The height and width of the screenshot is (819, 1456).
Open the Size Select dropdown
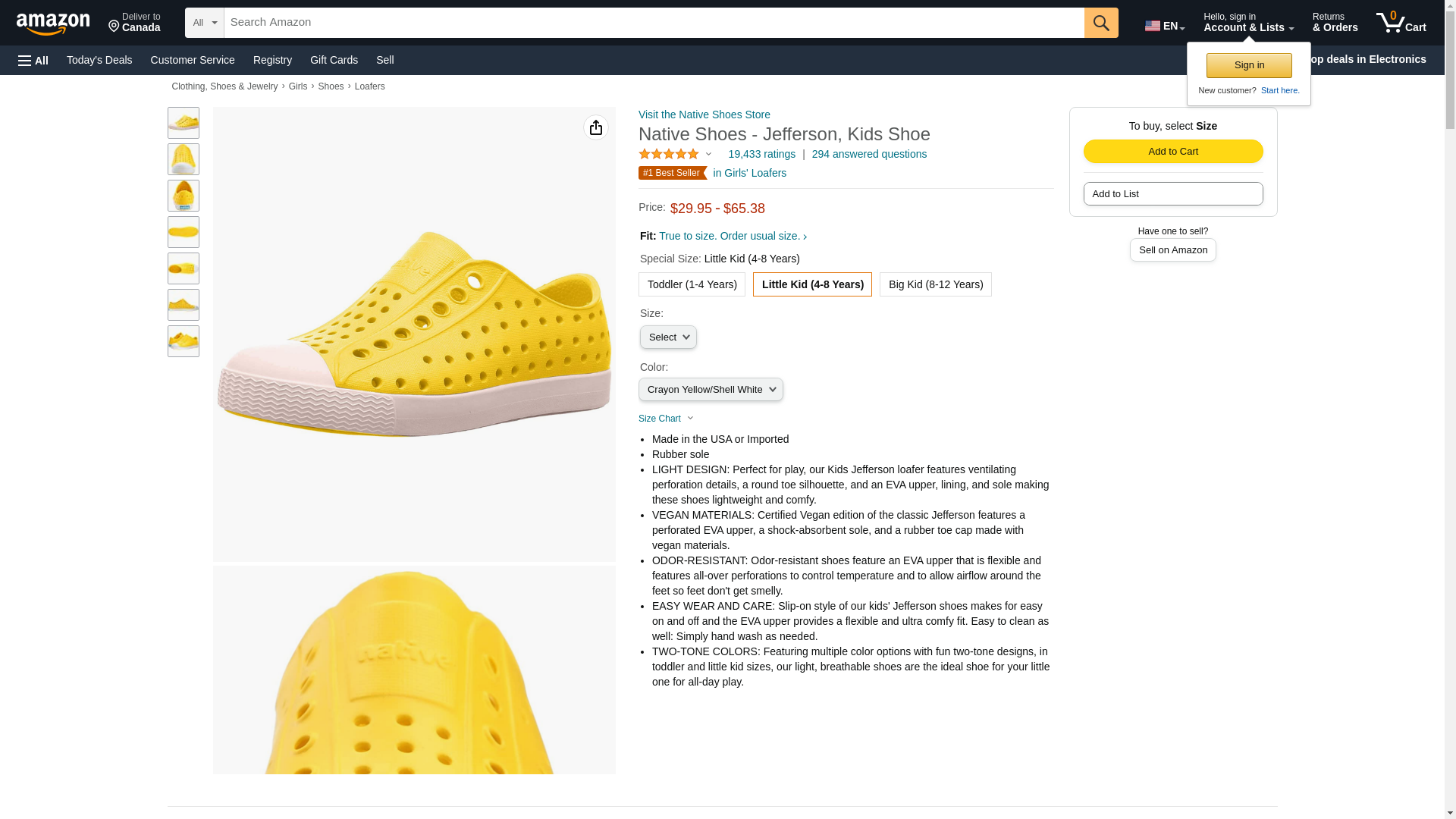(x=668, y=337)
